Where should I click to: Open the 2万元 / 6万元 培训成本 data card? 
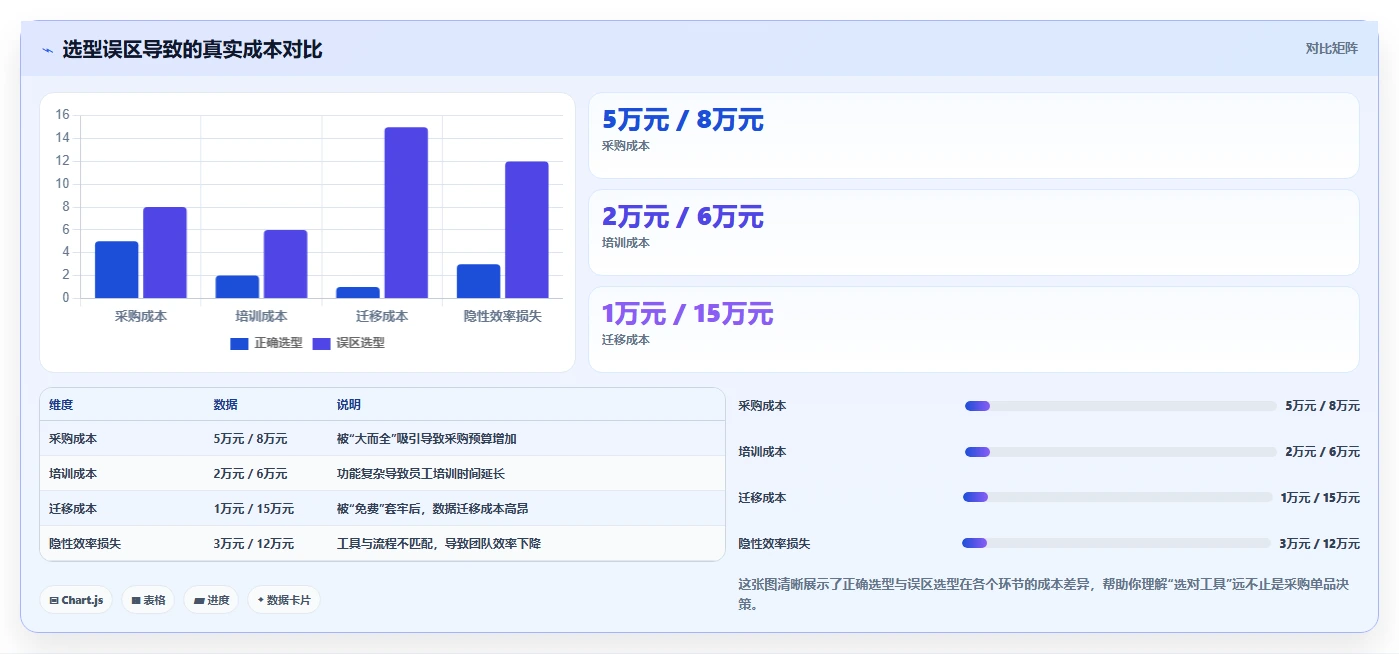pos(974,232)
